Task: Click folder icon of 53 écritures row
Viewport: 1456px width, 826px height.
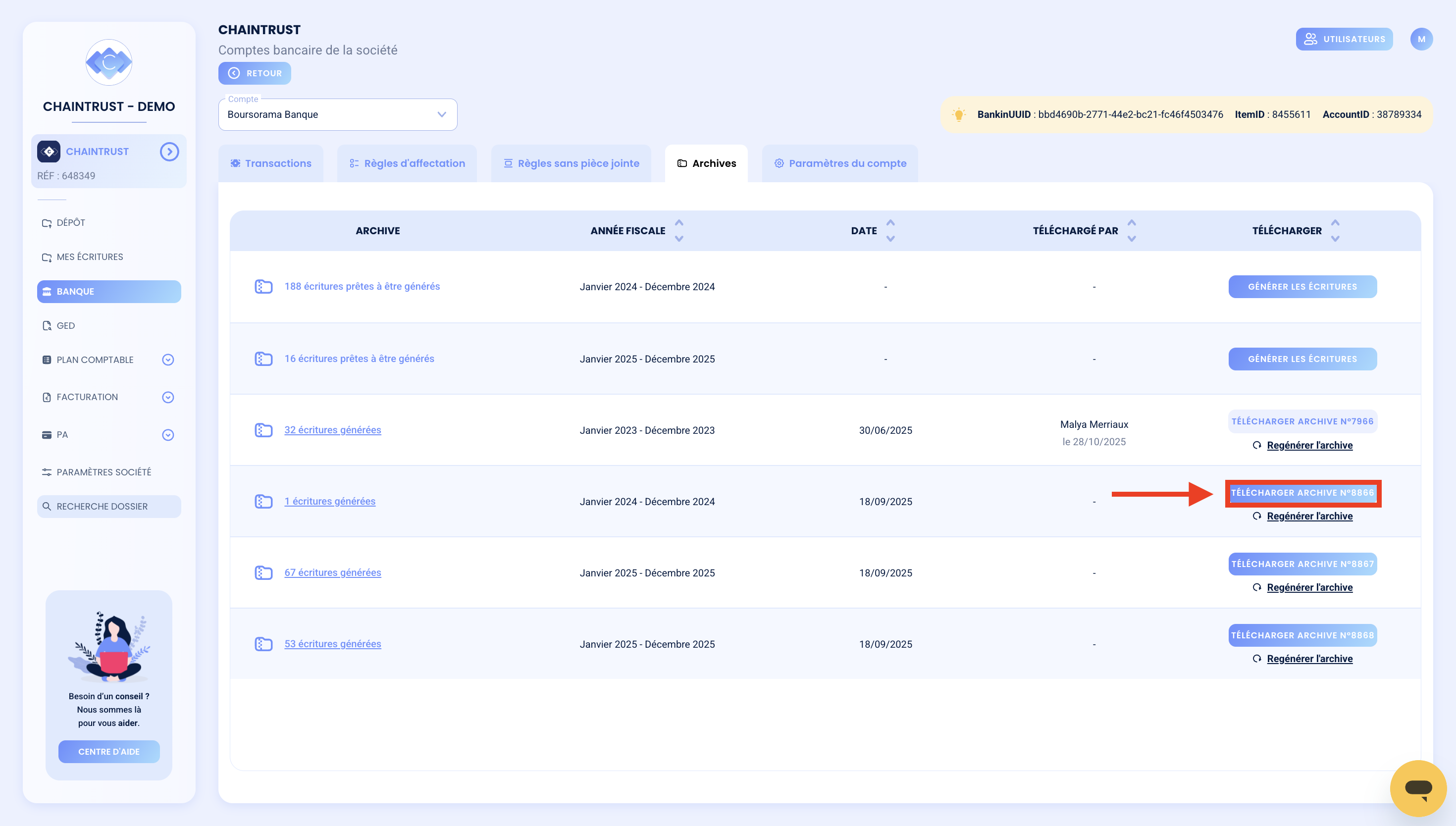Action: click(x=263, y=644)
